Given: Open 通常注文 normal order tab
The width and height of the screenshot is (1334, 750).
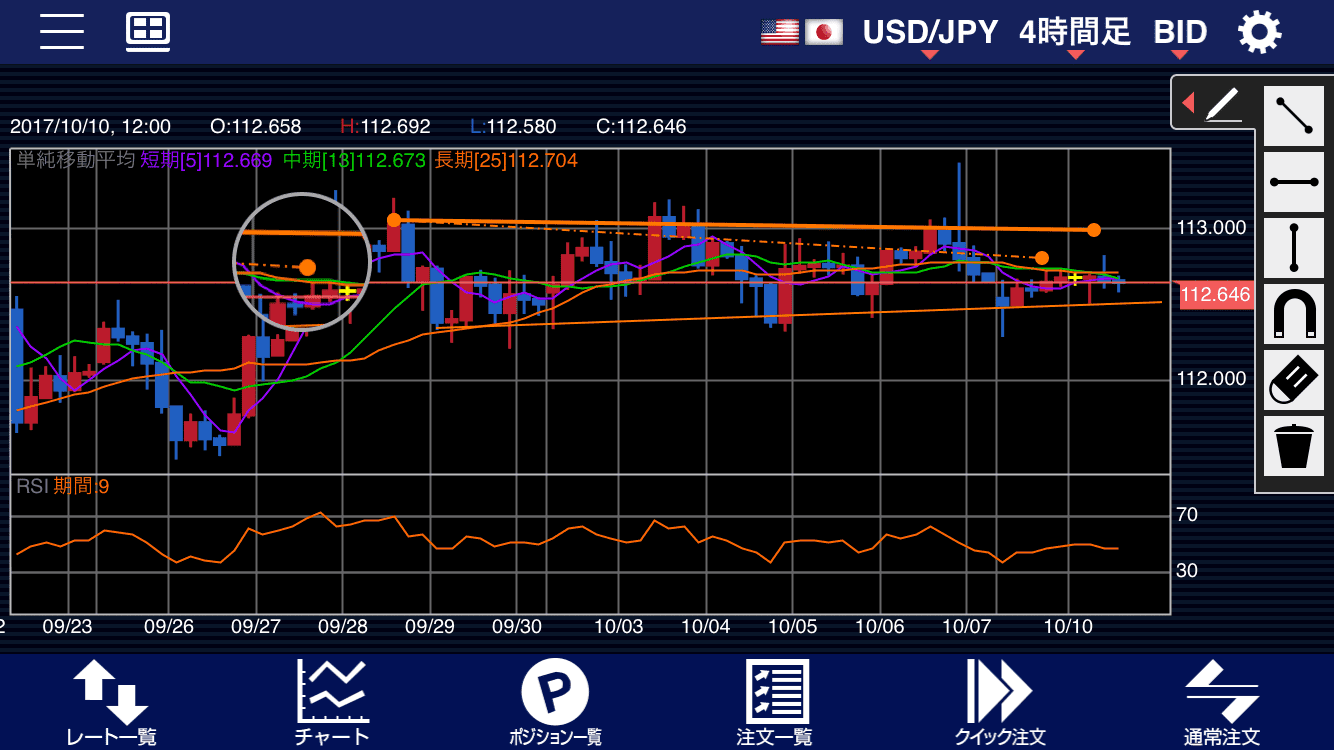Looking at the screenshot, I should 1222,702.
